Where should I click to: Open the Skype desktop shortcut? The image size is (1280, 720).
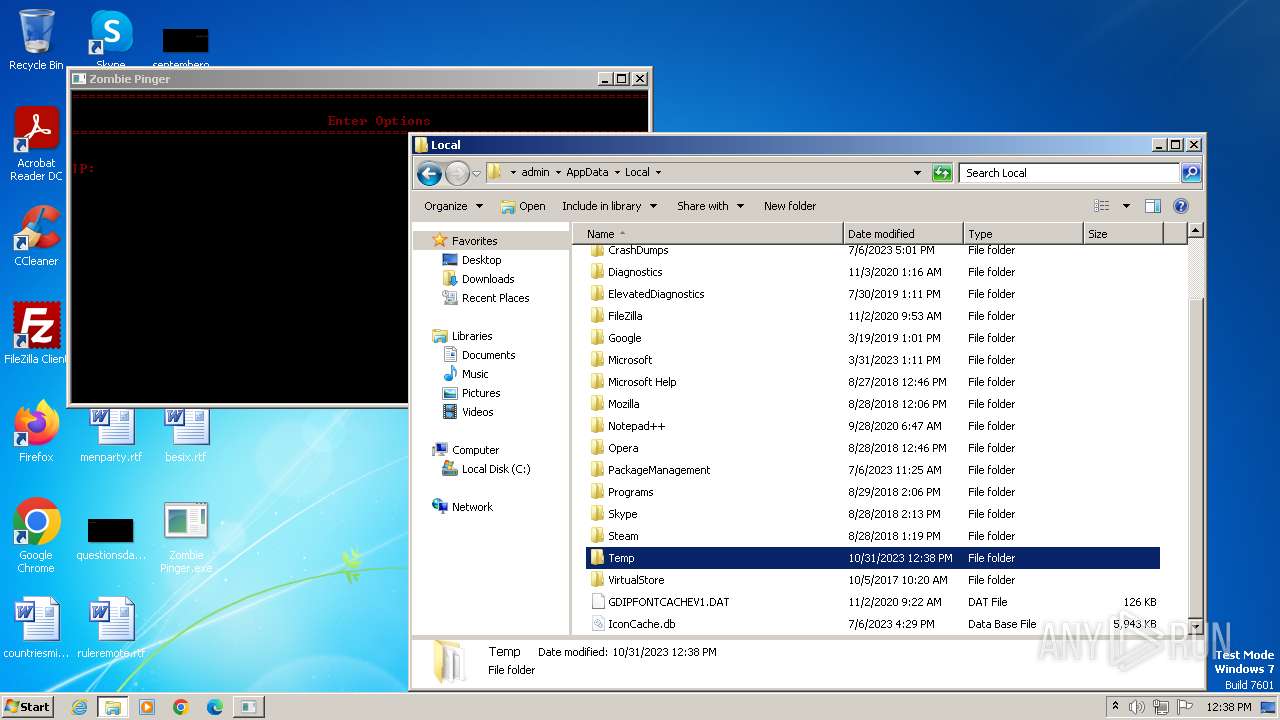point(111,40)
